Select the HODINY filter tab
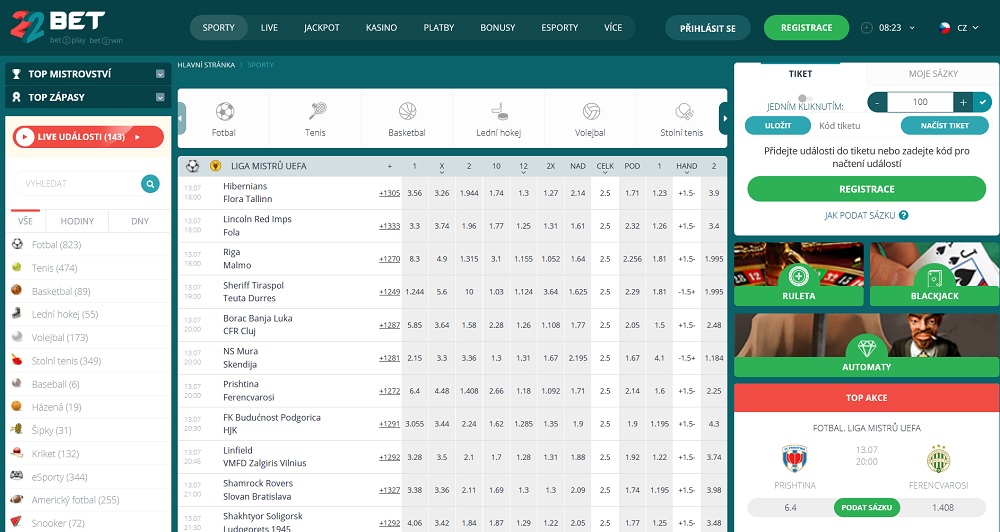 (77, 221)
